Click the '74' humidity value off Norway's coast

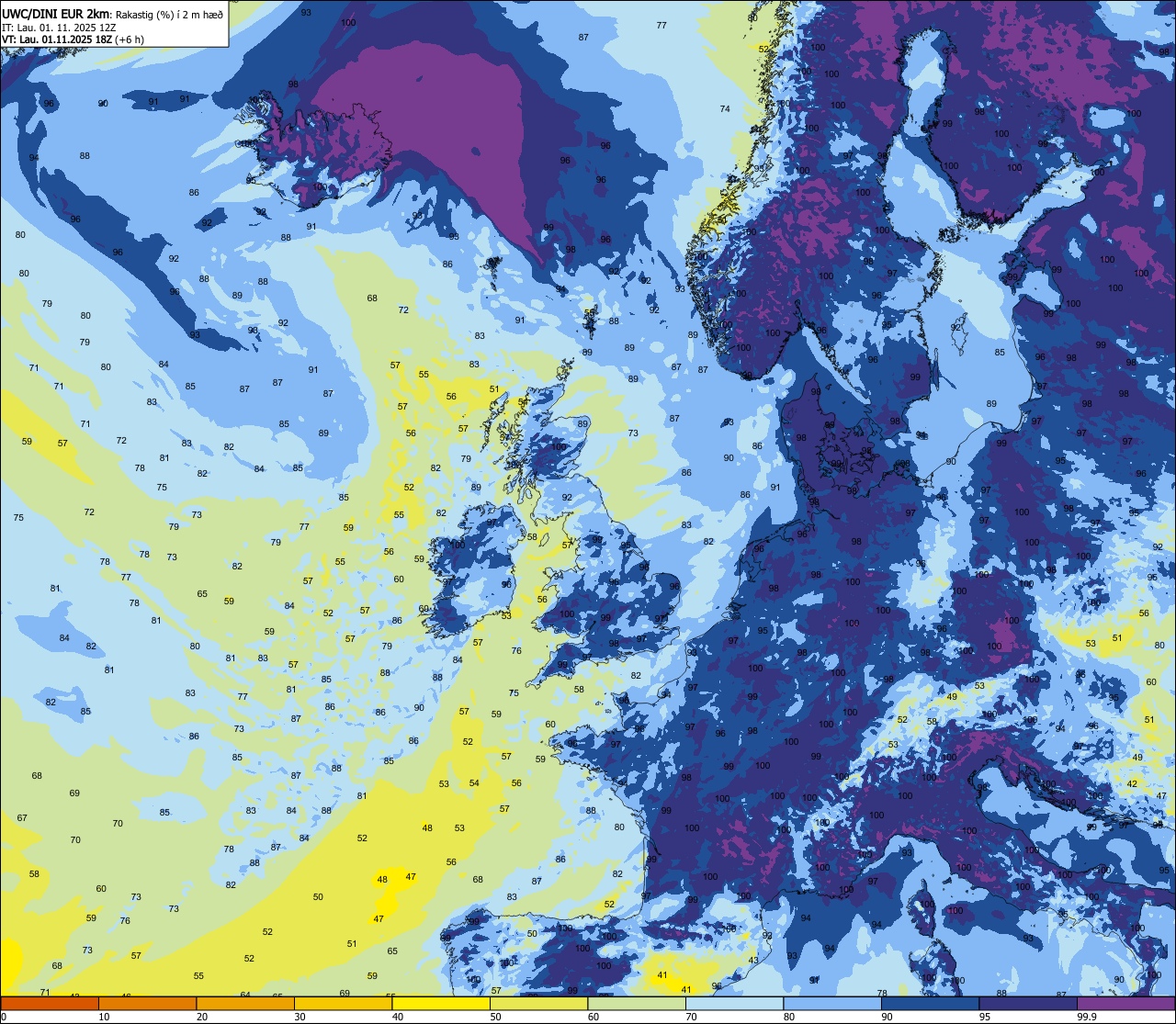point(725,109)
